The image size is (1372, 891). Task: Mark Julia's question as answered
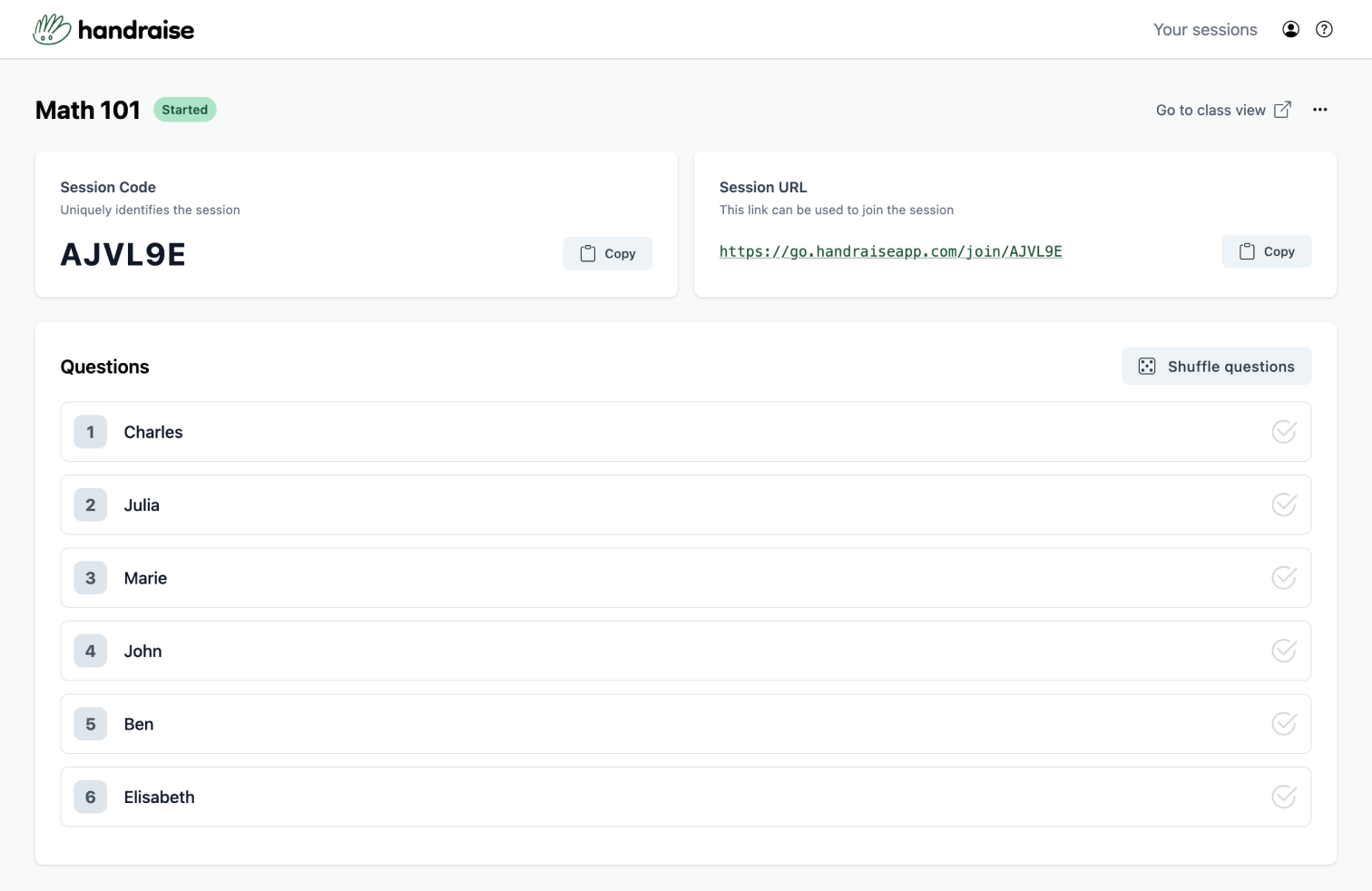point(1284,504)
